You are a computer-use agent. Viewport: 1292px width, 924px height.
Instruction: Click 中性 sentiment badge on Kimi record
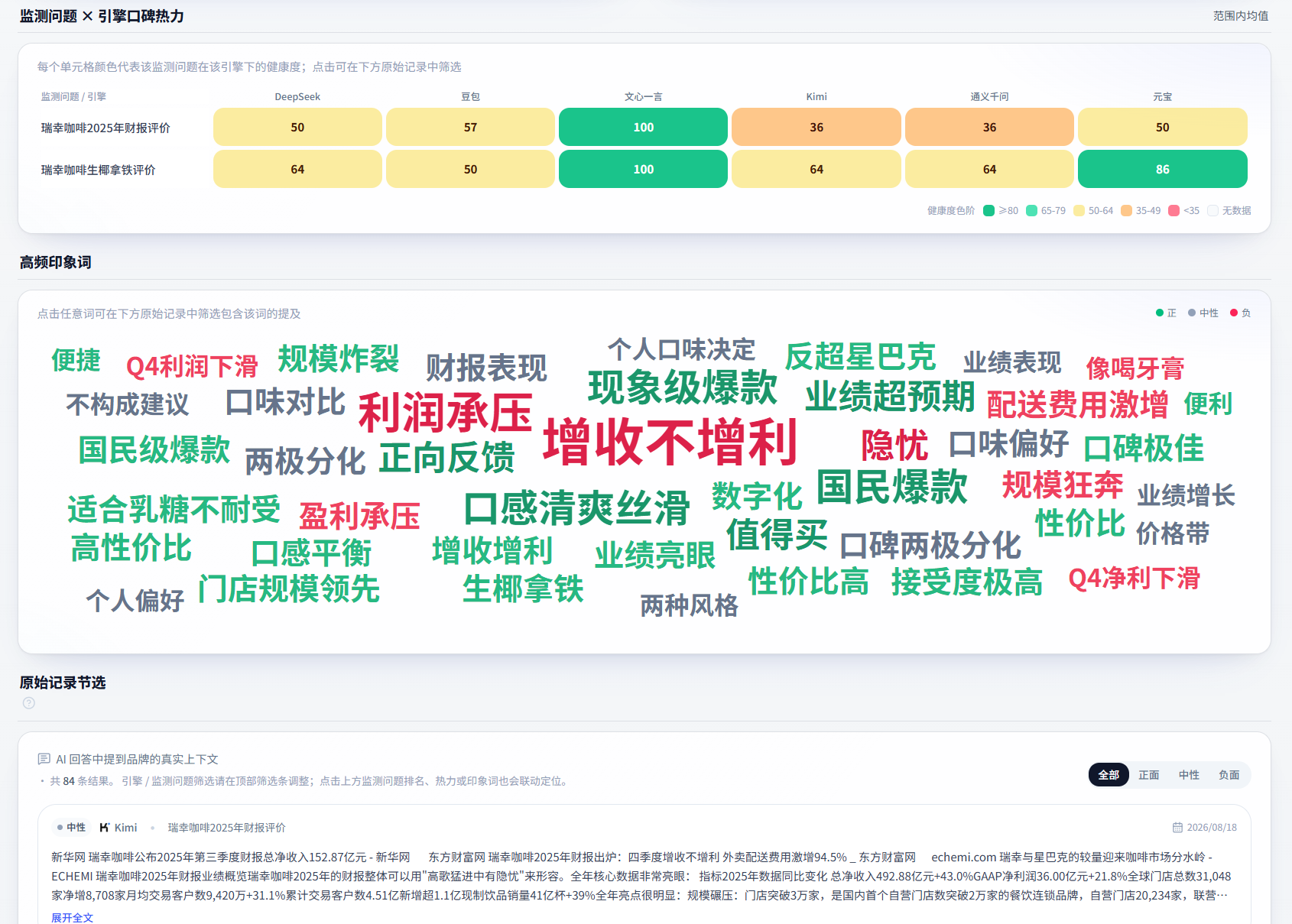pyautogui.click(x=71, y=828)
